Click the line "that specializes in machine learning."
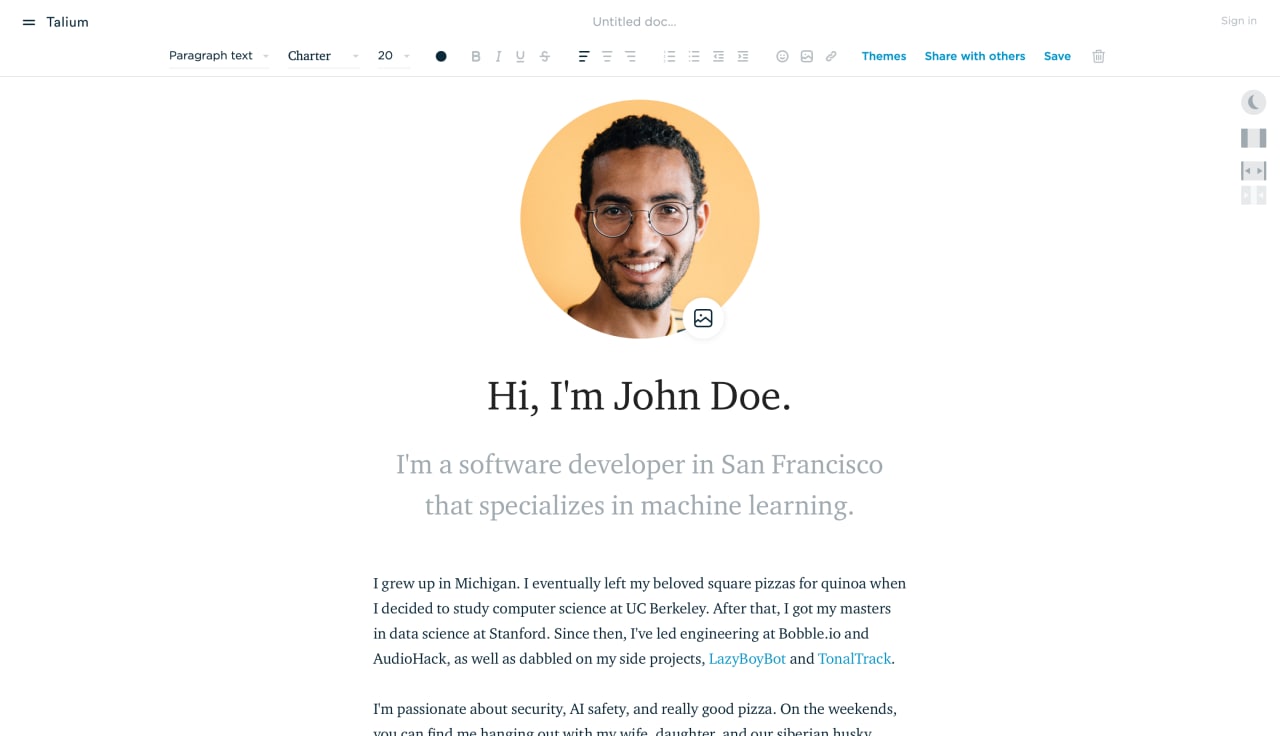1280x736 pixels. click(x=639, y=505)
